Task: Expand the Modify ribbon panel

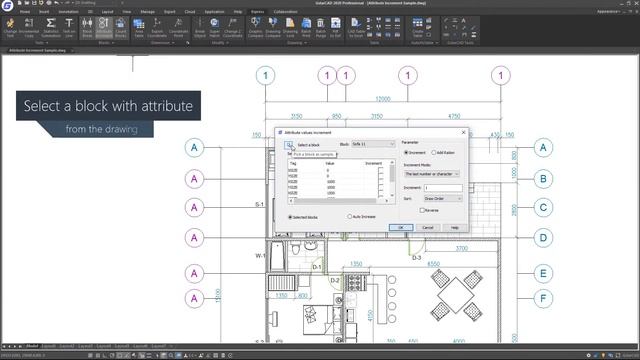Action: point(220,42)
